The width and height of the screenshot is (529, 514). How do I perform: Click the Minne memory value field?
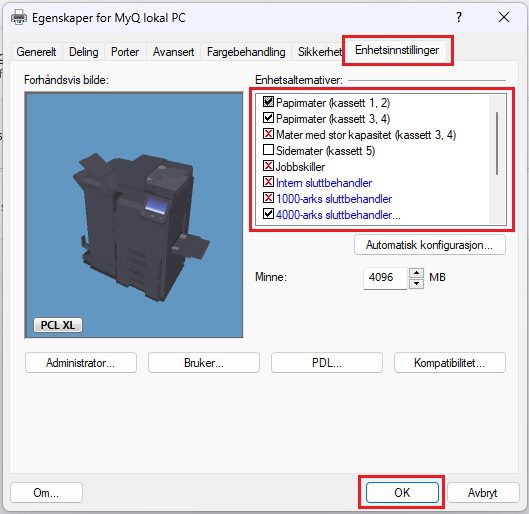(x=385, y=278)
